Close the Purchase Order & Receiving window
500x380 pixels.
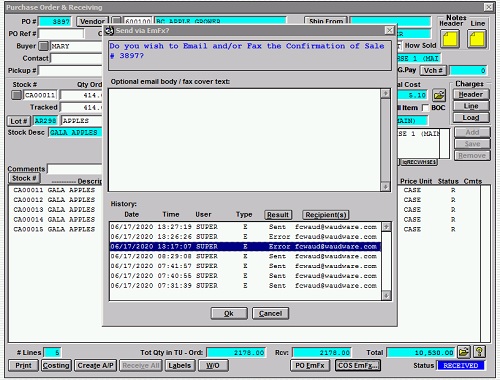(x=488, y=7)
